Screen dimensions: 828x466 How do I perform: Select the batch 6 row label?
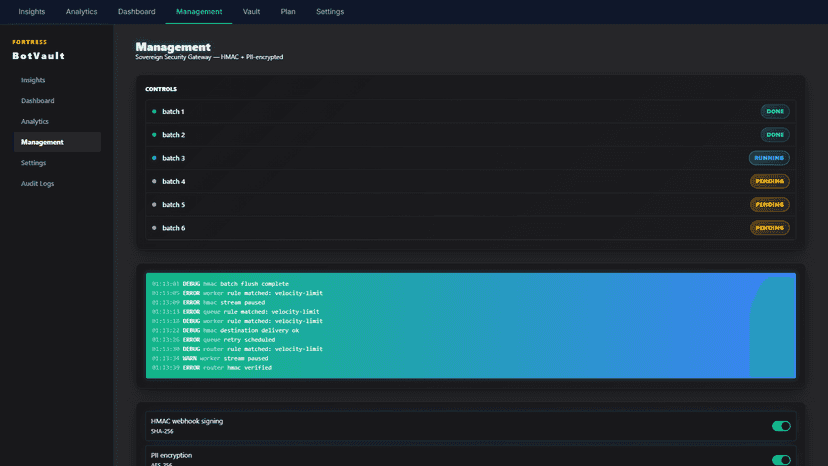pyautogui.click(x=173, y=228)
